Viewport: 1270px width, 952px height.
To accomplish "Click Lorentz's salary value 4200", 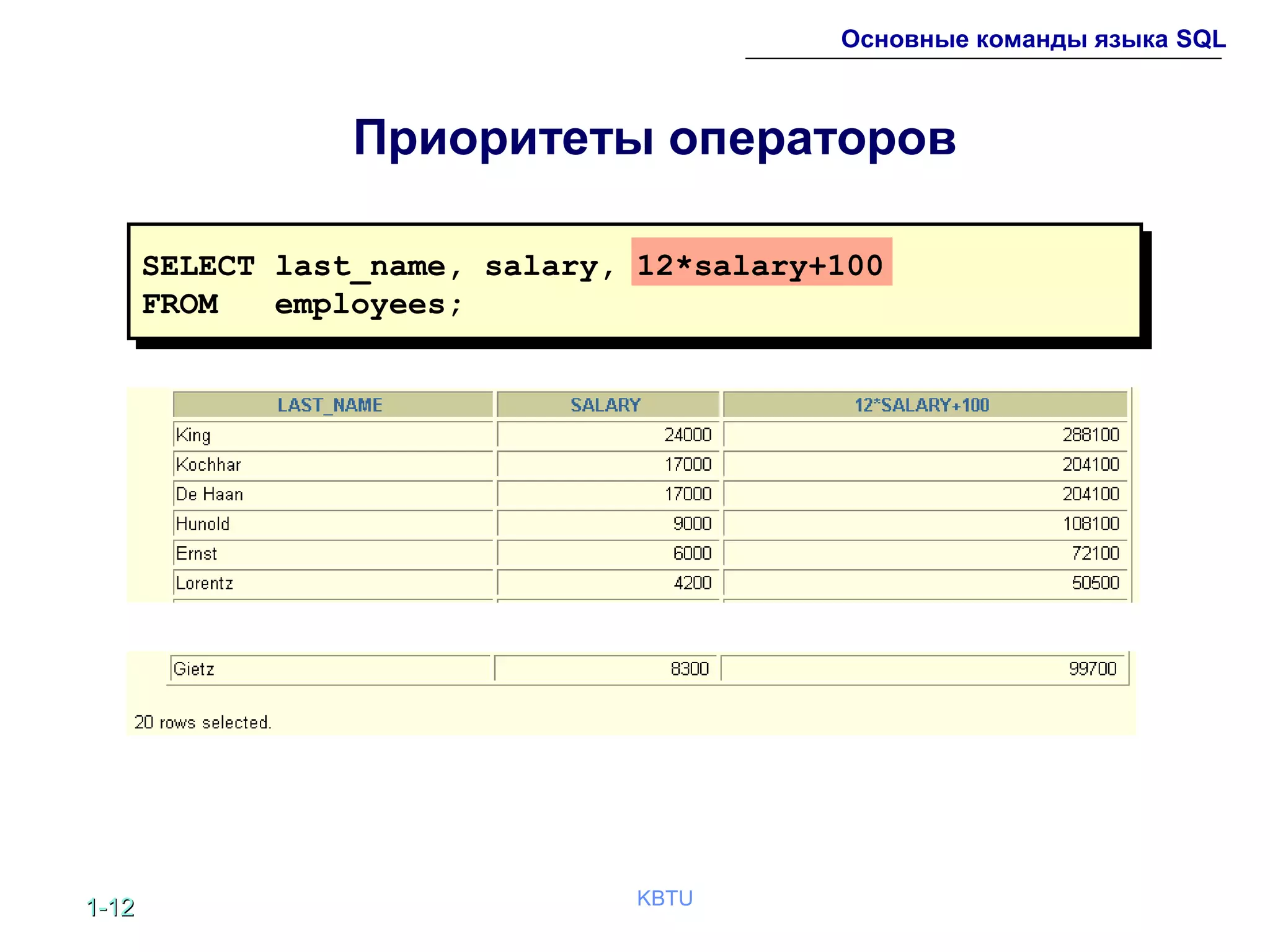I will click(x=692, y=583).
